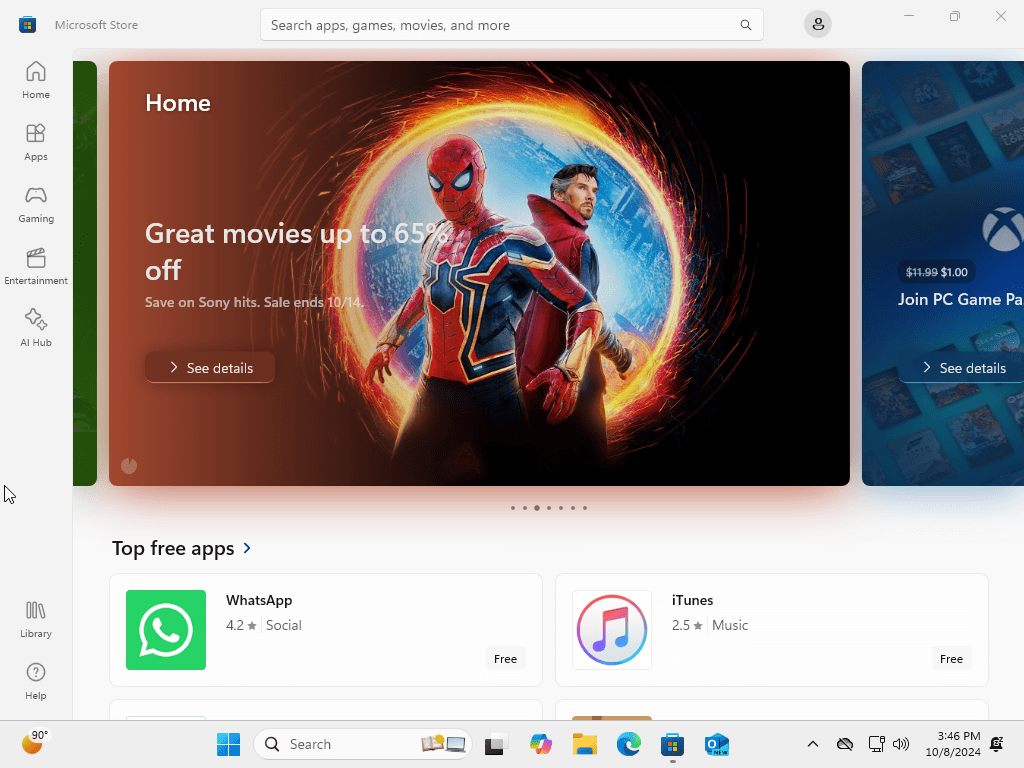
Task: Click the search magnifier icon
Action: click(746, 25)
